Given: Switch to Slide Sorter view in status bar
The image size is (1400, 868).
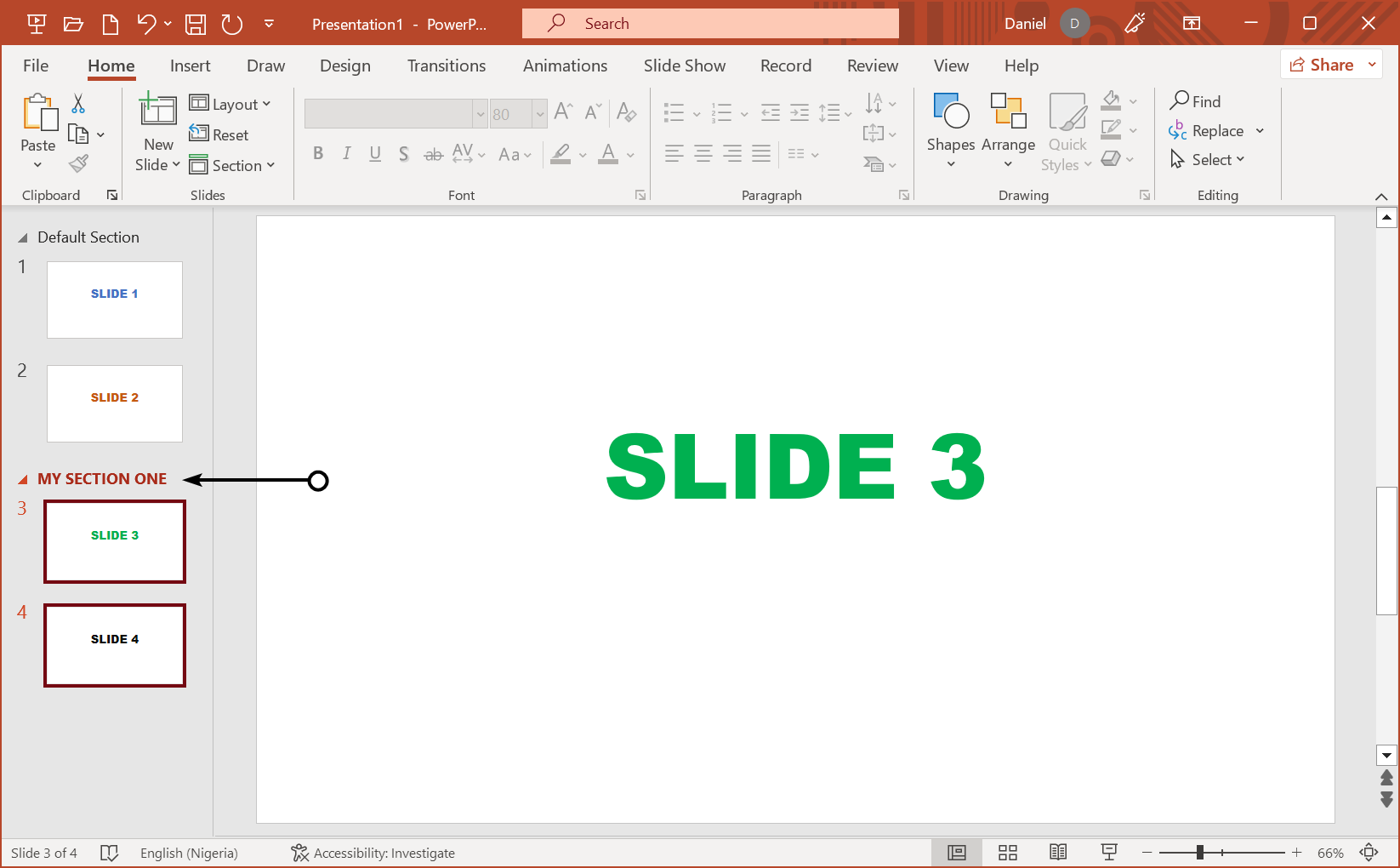Looking at the screenshot, I should (x=1007, y=852).
